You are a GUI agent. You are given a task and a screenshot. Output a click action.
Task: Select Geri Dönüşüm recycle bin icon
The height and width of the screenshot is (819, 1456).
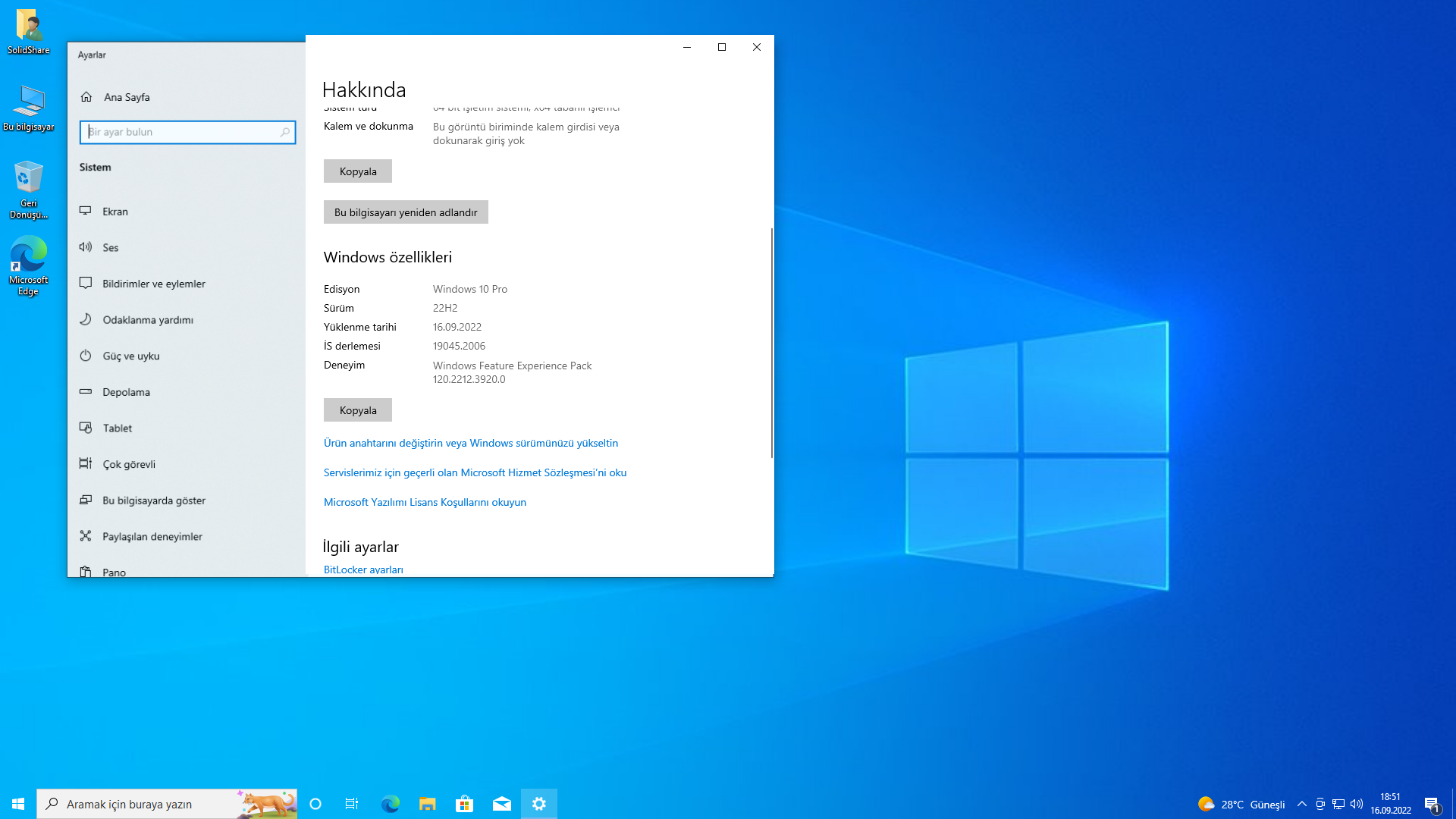29,190
